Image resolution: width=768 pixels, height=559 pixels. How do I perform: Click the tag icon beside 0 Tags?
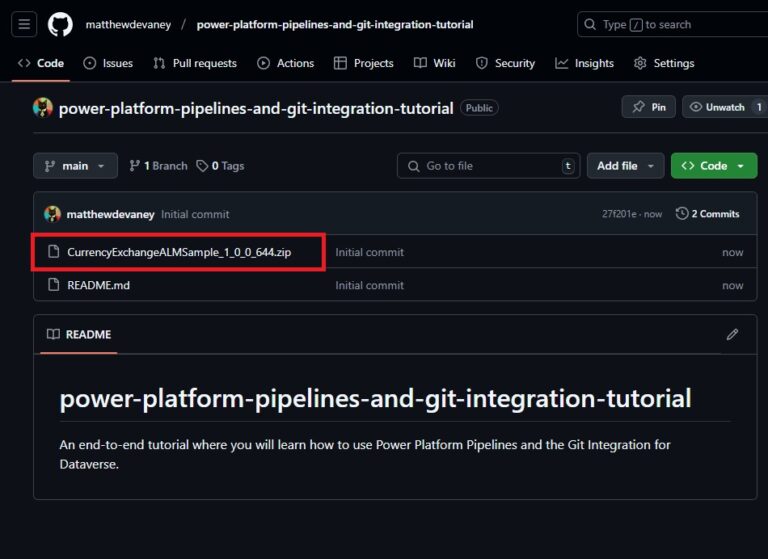202,166
